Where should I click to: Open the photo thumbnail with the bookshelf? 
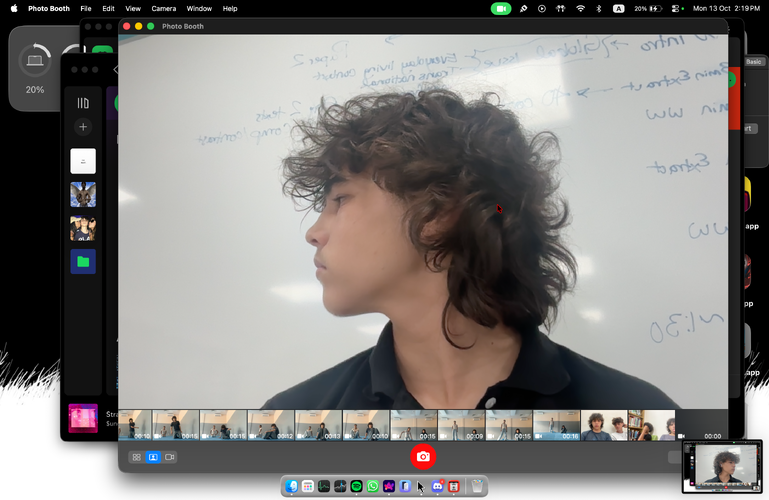[651, 425]
